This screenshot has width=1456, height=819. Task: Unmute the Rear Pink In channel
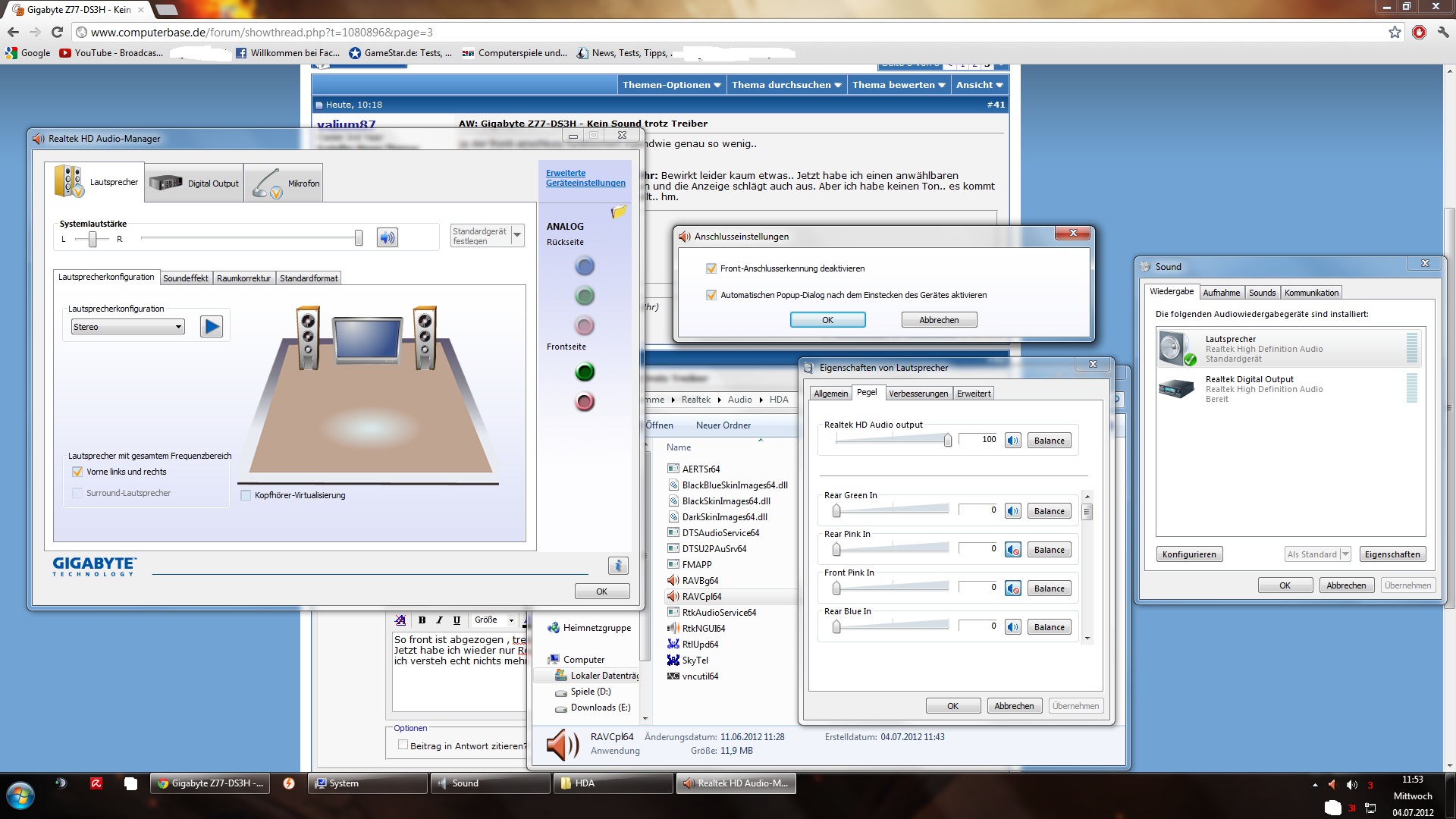coord(1013,550)
